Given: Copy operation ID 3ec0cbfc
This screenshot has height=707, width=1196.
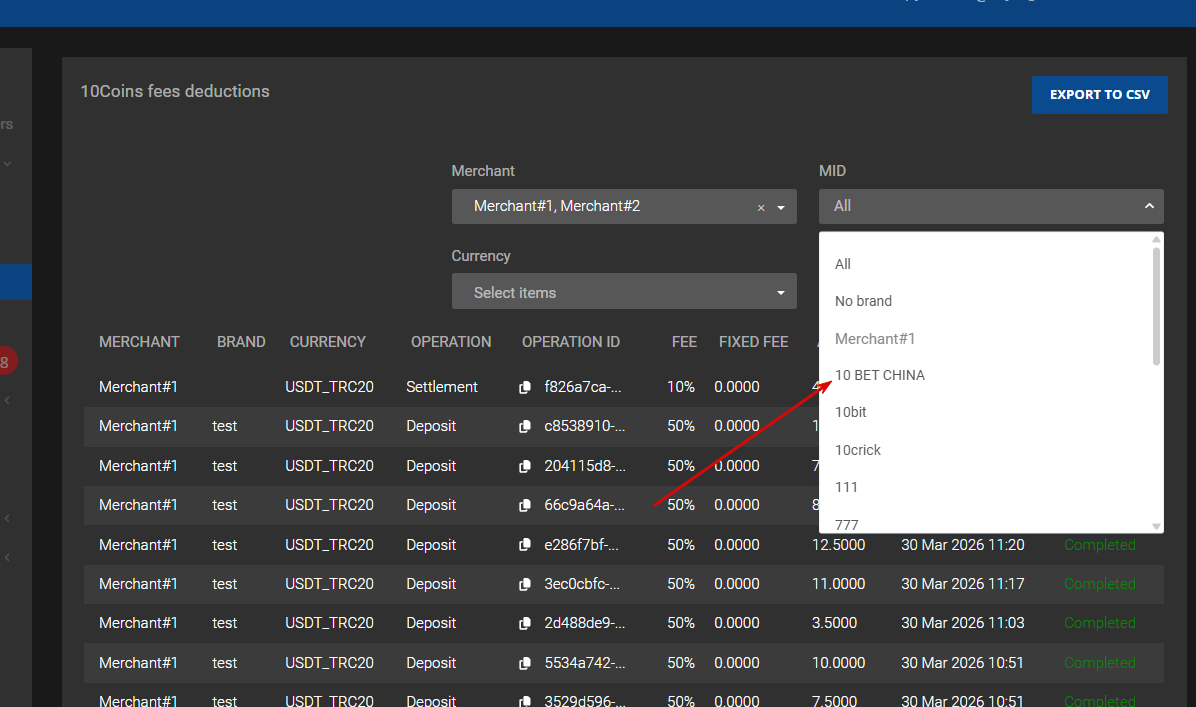Looking at the screenshot, I should click(x=525, y=585).
